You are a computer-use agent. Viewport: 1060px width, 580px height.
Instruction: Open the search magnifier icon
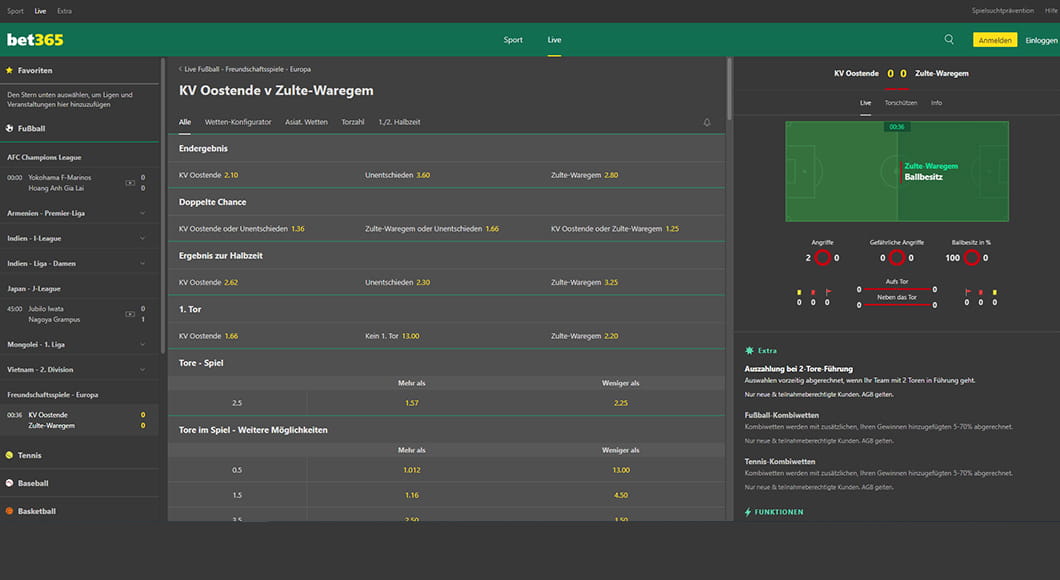click(949, 40)
